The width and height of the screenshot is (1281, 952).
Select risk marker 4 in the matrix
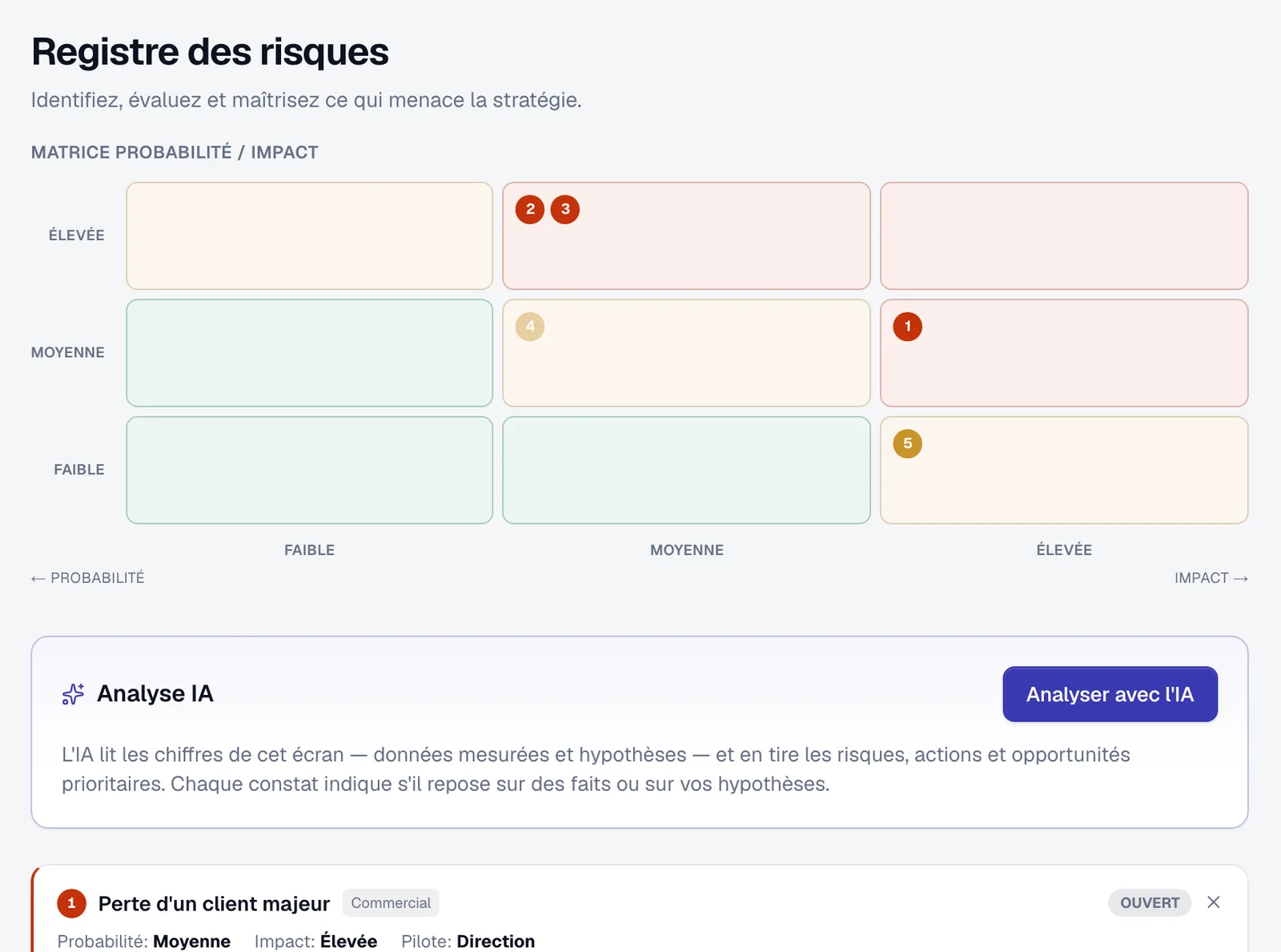click(x=530, y=326)
